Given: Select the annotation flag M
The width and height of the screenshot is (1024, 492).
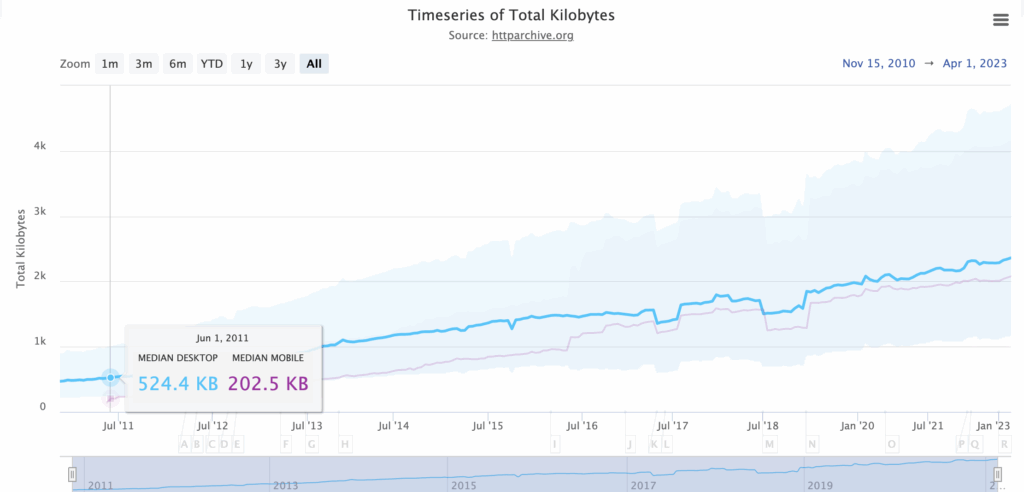Looking at the screenshot, I should tap(769, 444).
